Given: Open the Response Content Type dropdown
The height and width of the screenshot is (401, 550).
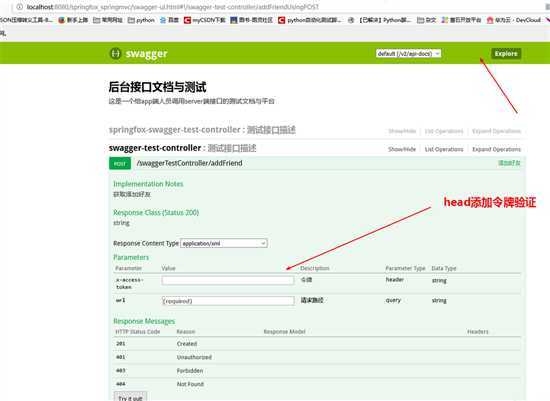Looking at the screenshot, I should pyautogui.click(x=224, y=243).
